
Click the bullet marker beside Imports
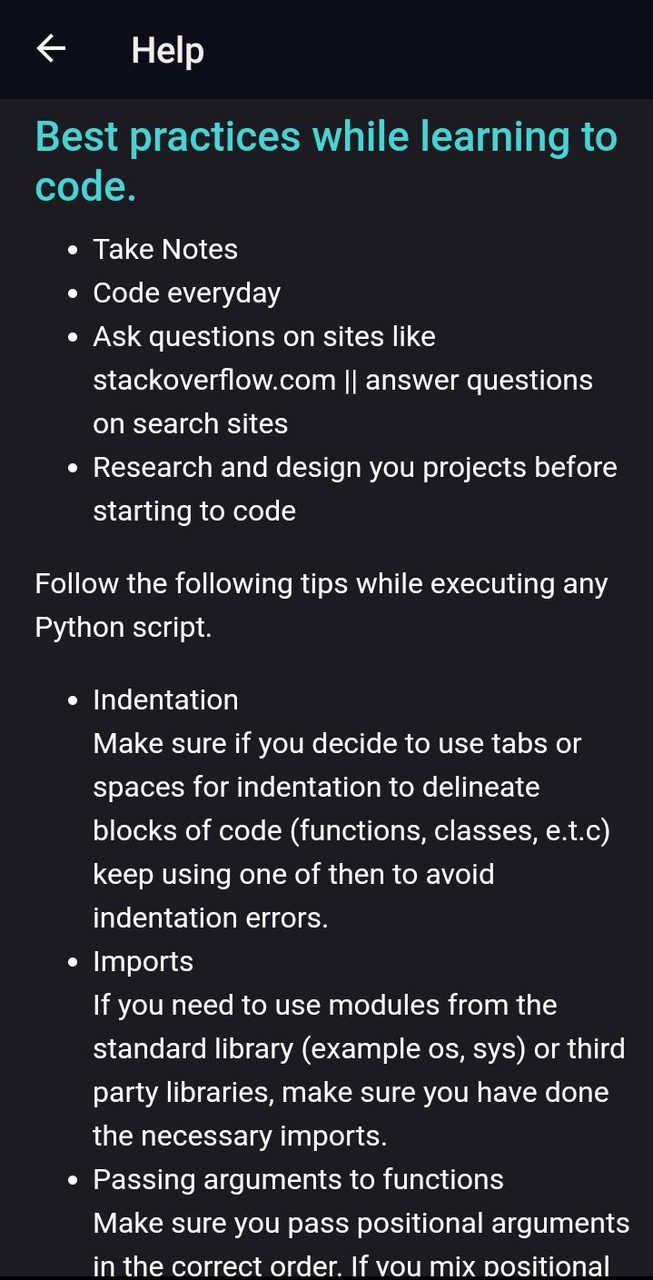click(71, 961)
